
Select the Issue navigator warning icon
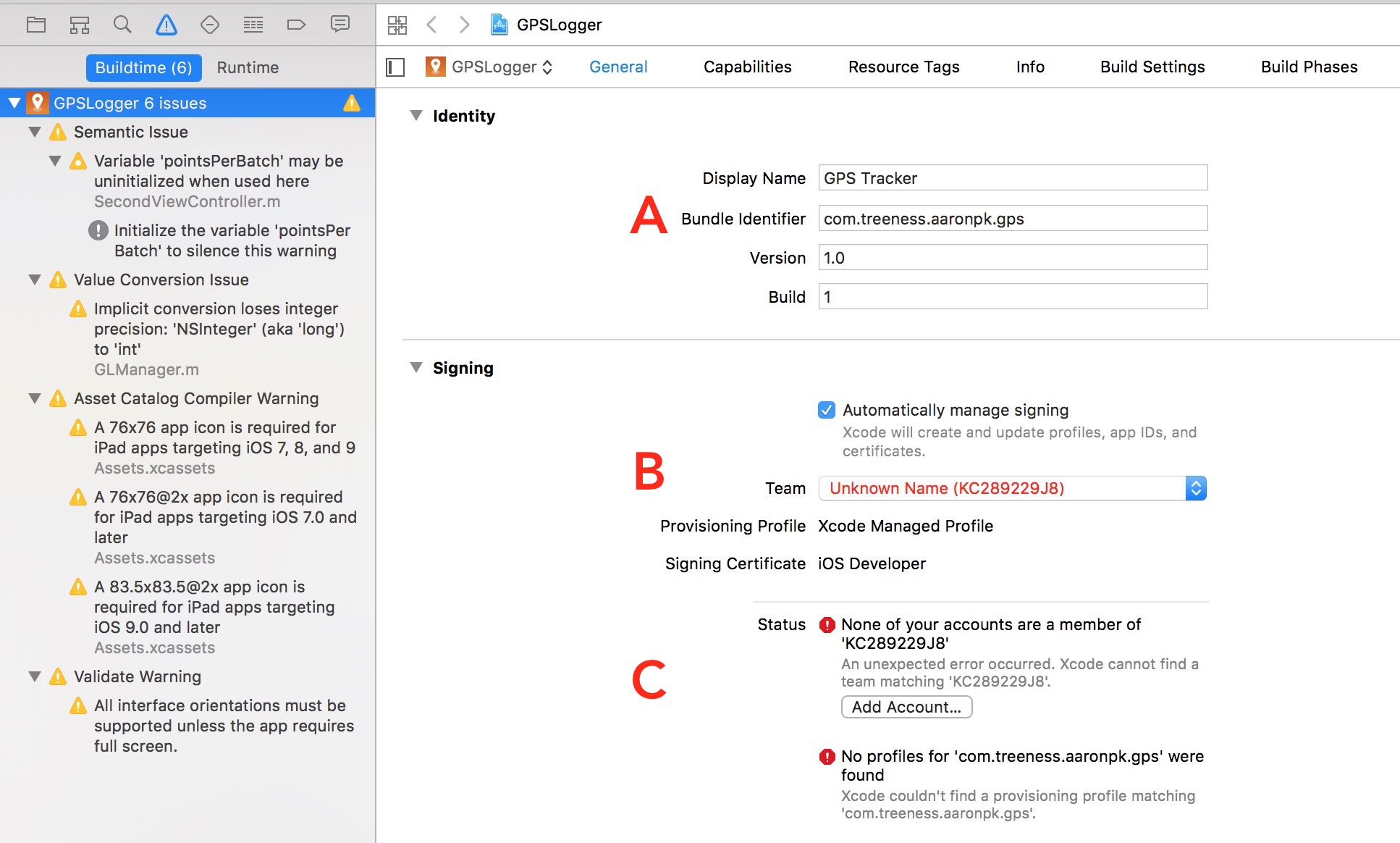pos(166,25)
